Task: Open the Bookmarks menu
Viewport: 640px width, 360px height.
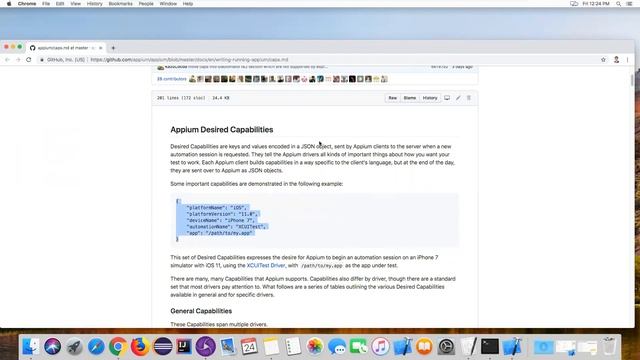Action: [x=120, y=4]
